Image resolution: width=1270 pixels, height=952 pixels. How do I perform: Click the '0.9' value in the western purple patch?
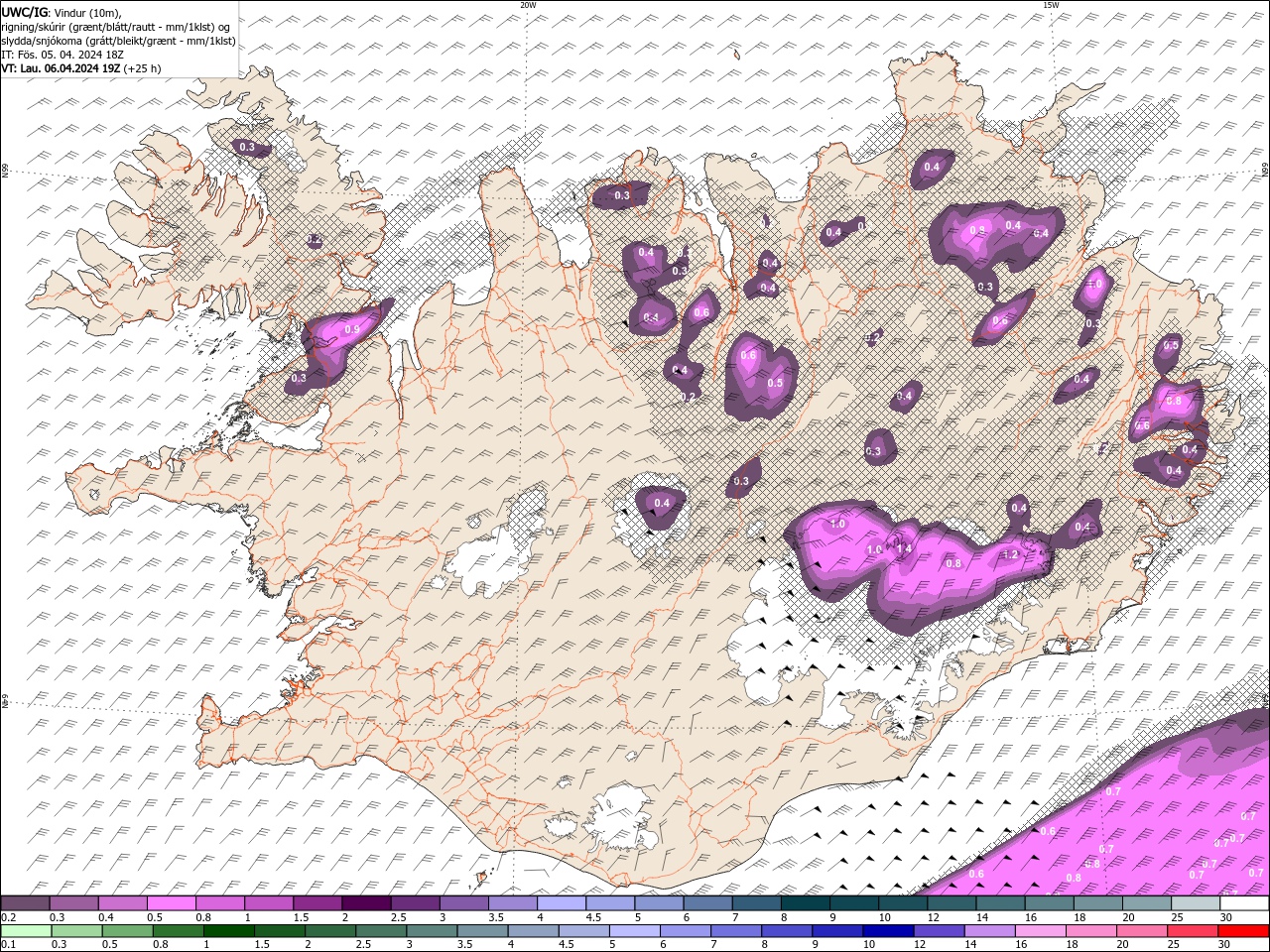[x=352, y=329]
